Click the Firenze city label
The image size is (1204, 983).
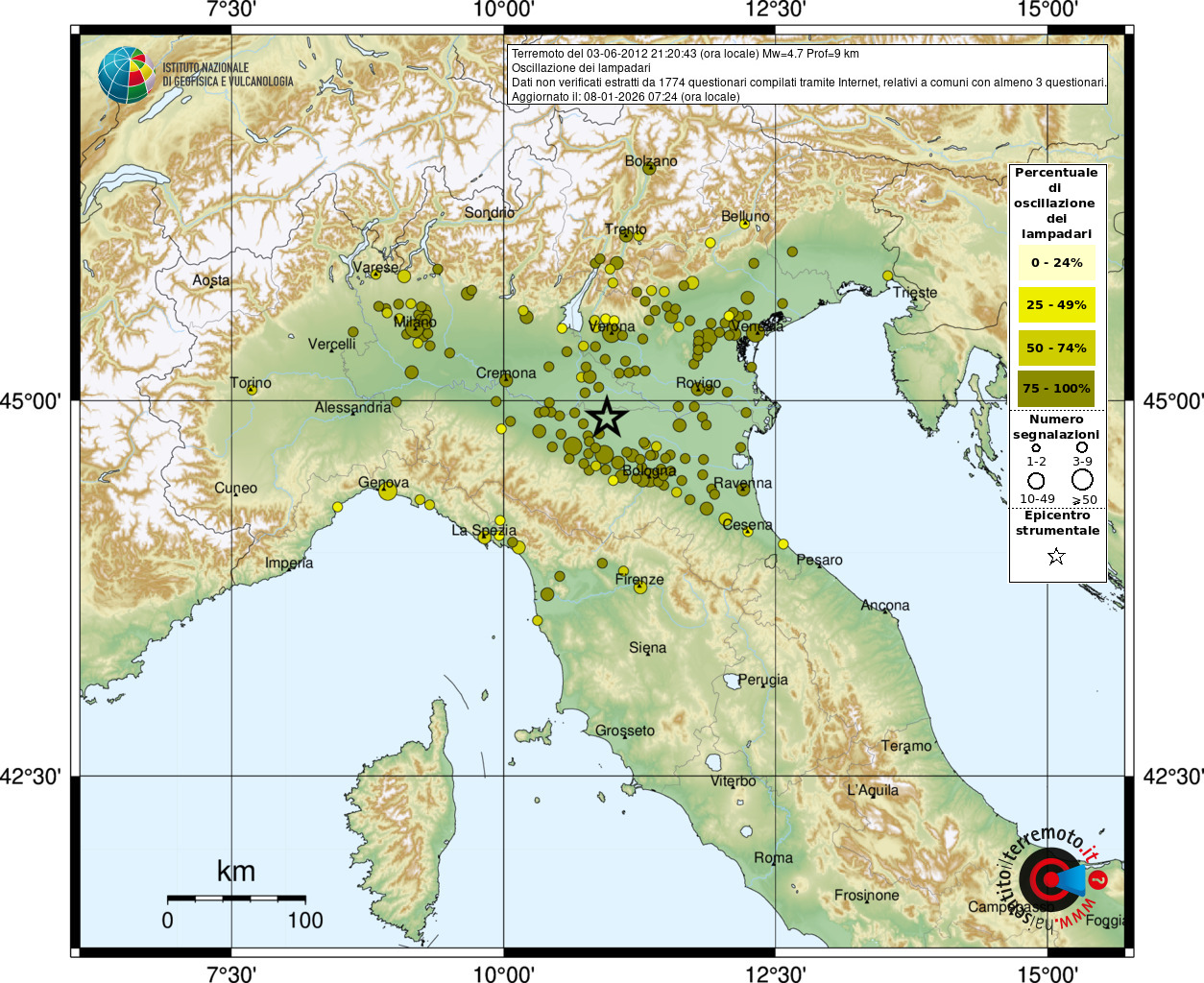[639, 579]
